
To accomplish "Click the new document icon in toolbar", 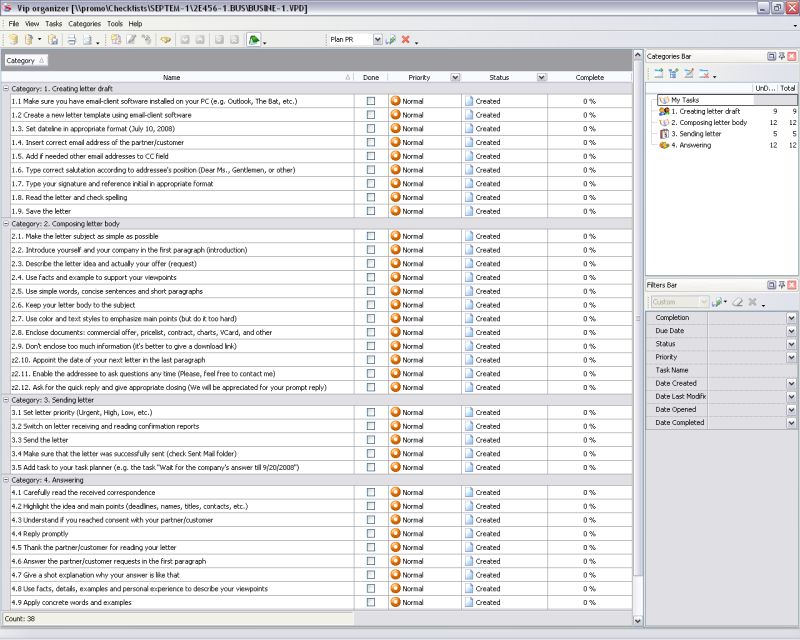I will click(14, 40).
